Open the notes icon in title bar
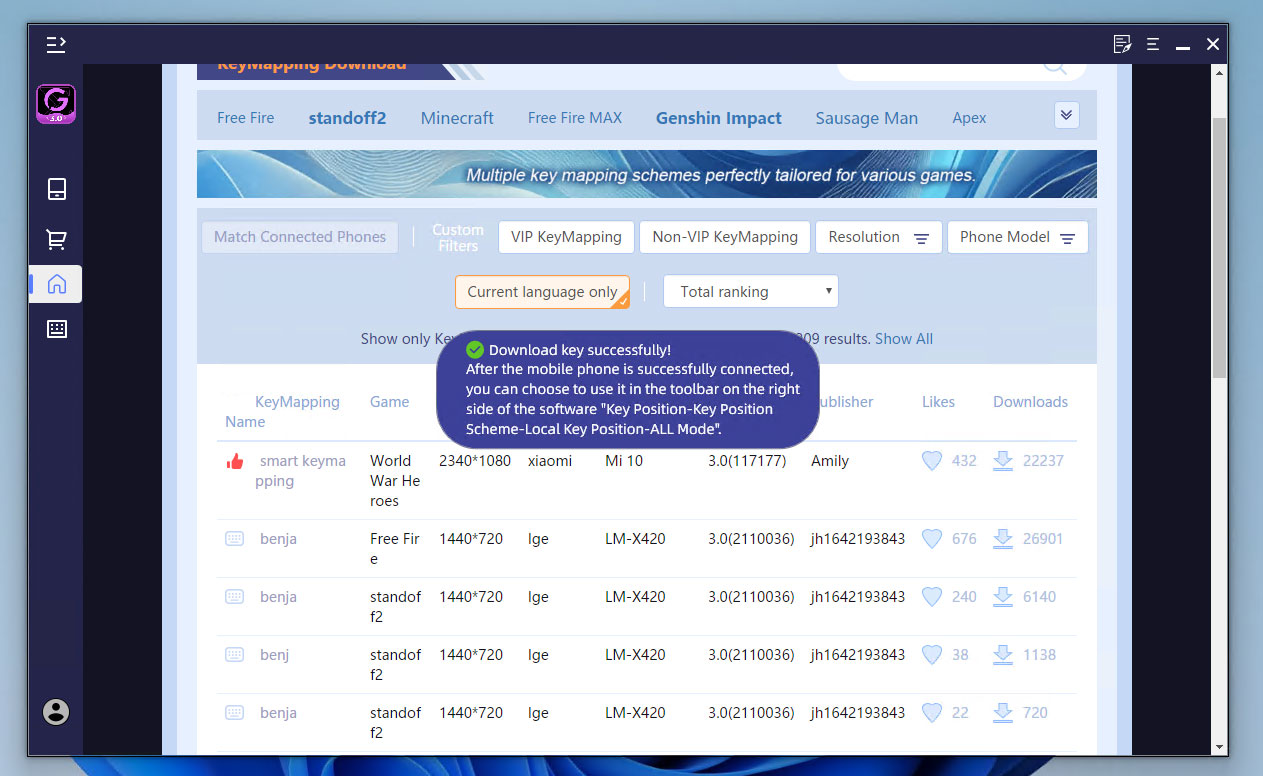The height and width of the screenshot is (776, 1263). 1122,44
